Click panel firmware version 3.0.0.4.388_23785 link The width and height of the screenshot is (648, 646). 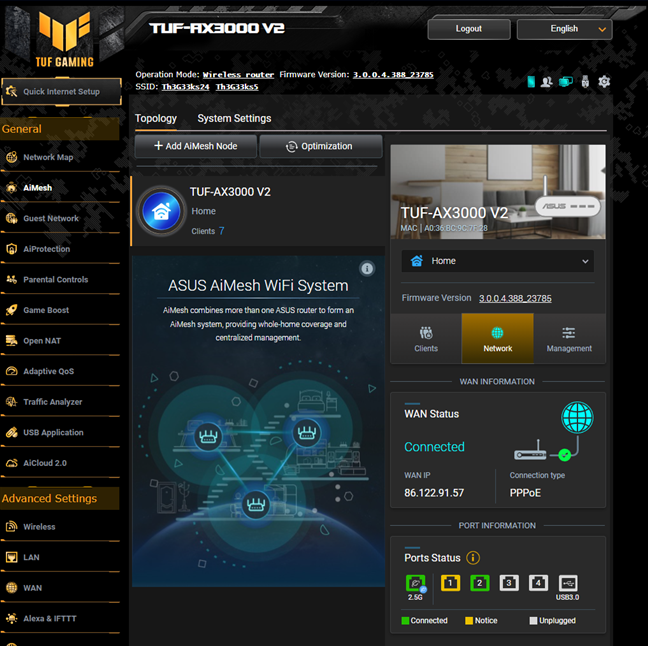515,298
